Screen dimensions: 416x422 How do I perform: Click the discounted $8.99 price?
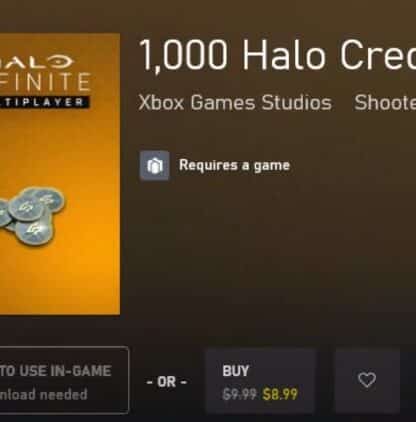coord(280,394)
